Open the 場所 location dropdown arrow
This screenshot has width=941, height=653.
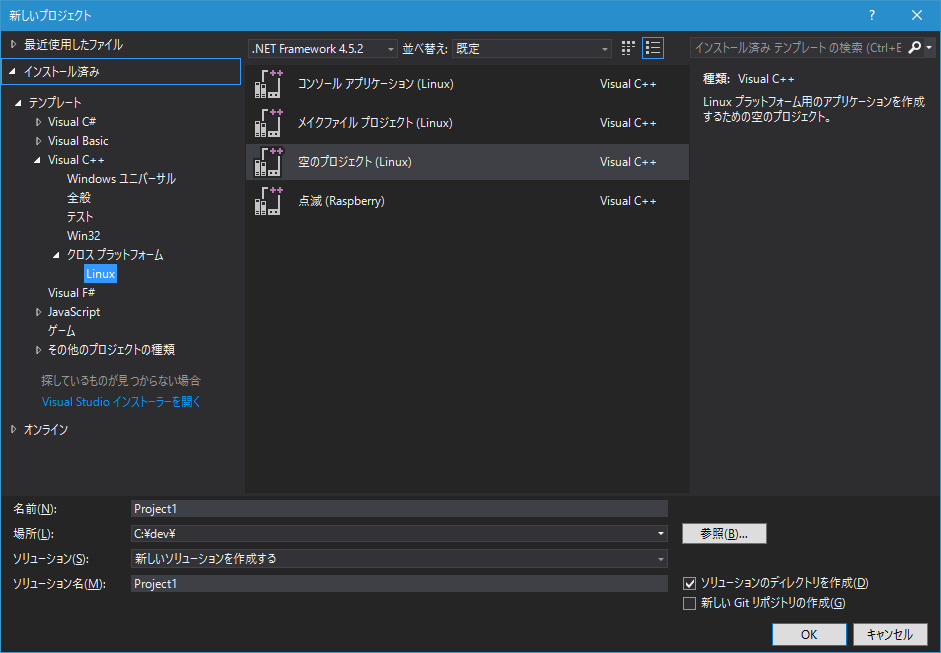[x=661, y=534]
